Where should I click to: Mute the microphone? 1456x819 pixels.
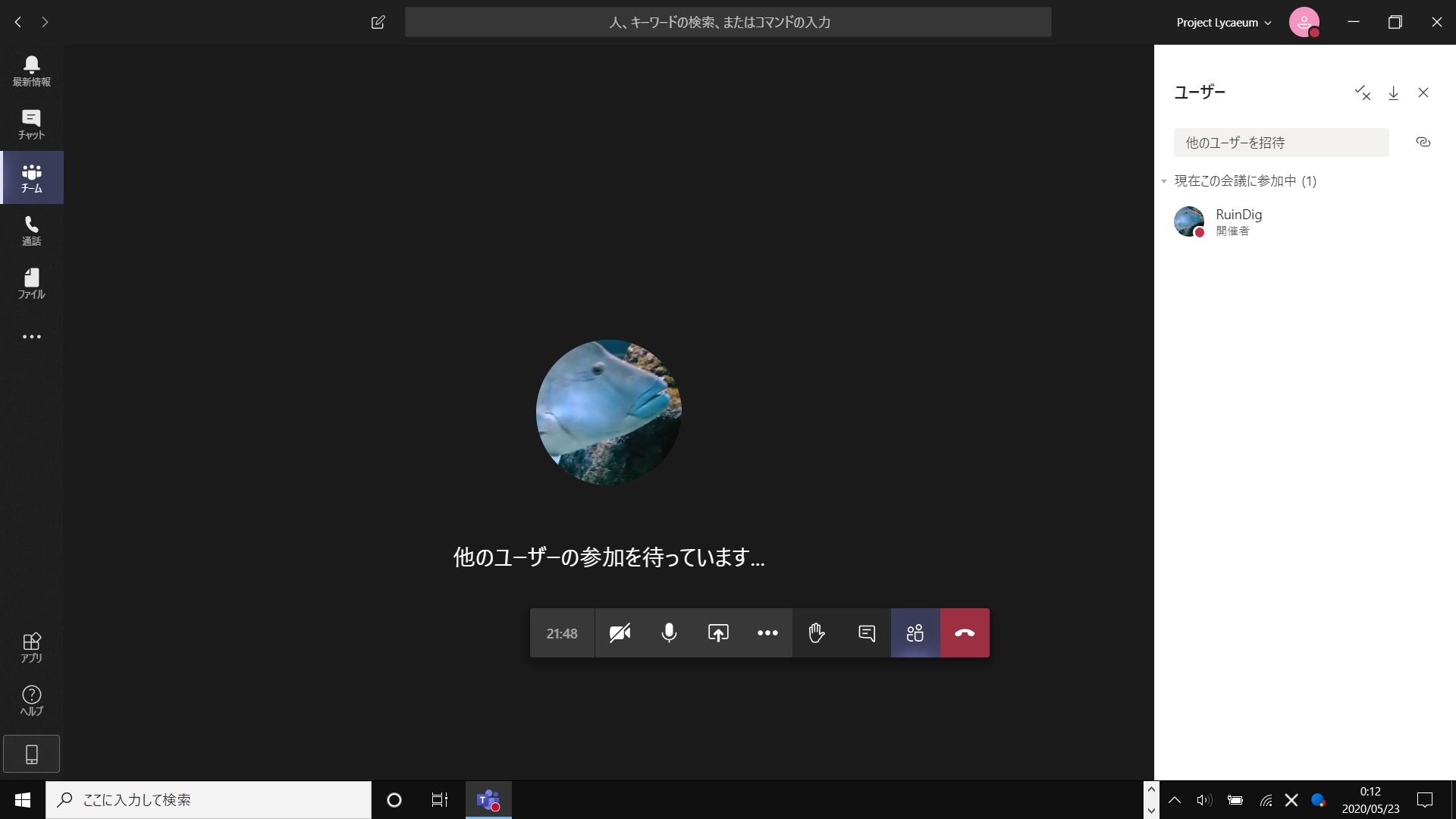point(668,632)
